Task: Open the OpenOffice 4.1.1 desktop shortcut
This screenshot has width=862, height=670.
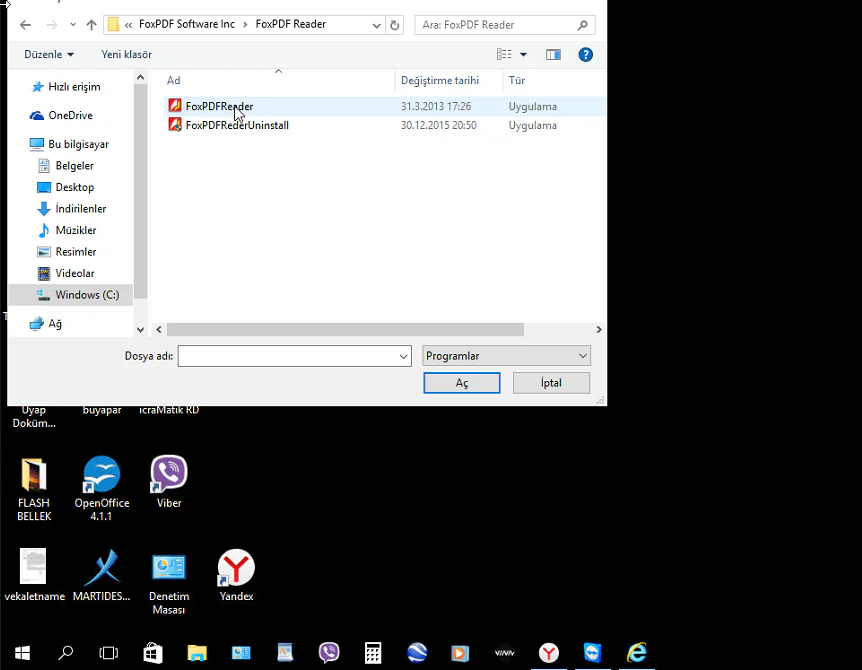Action: coord(101,482)
